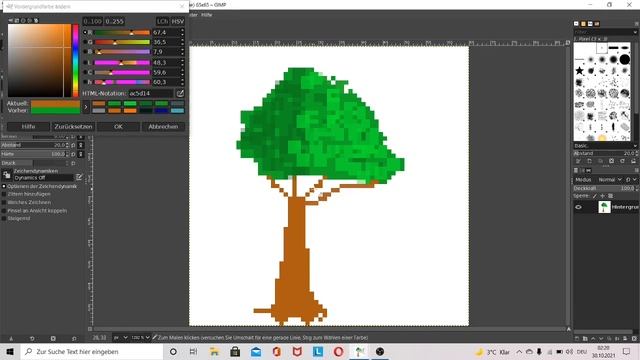Adjust the green G color slider
This screenshot has height=360, width=640.
coord(122,42)
